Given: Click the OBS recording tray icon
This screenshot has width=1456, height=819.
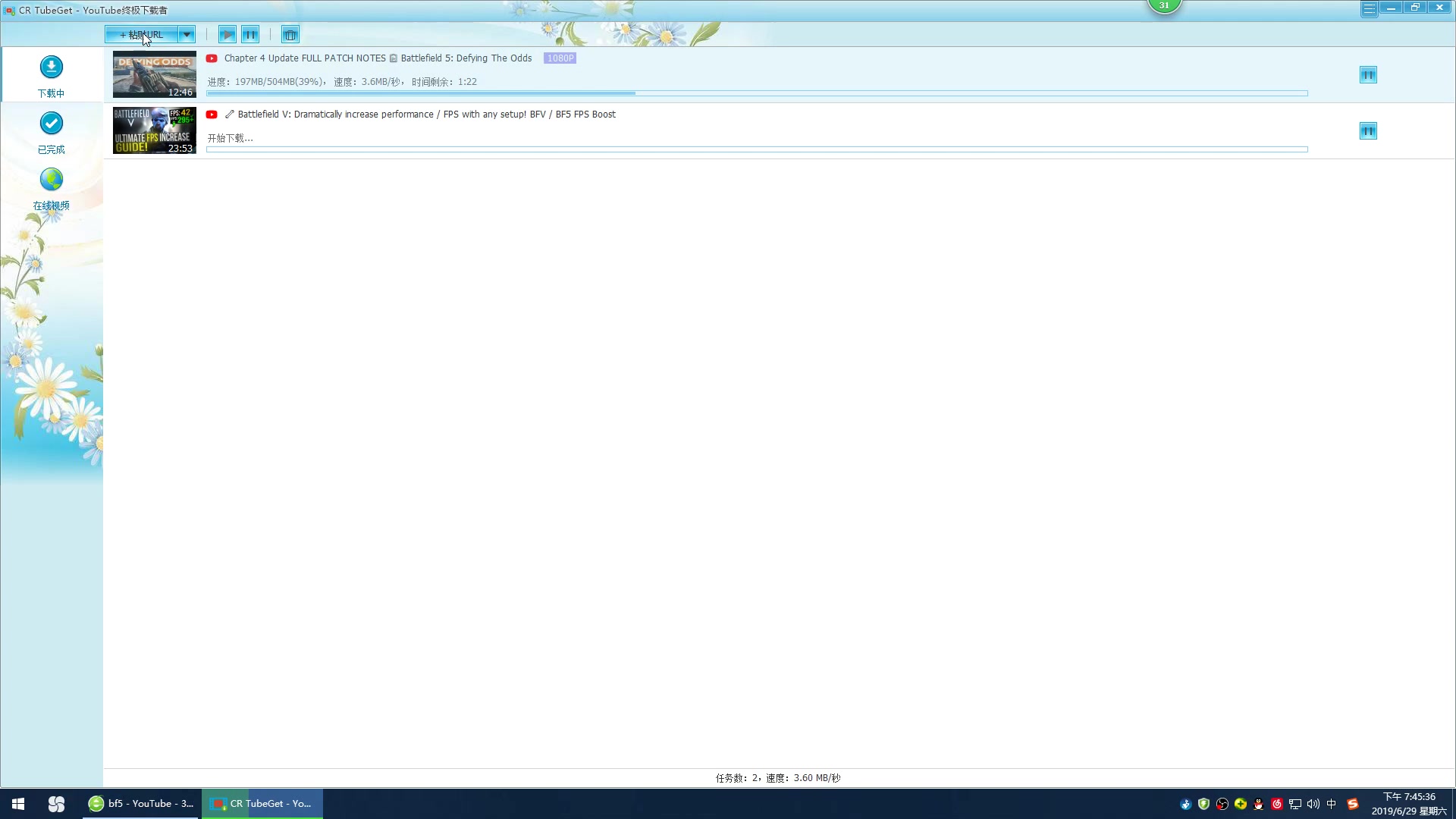Looking at the screenshot, I should (1222, 804).
